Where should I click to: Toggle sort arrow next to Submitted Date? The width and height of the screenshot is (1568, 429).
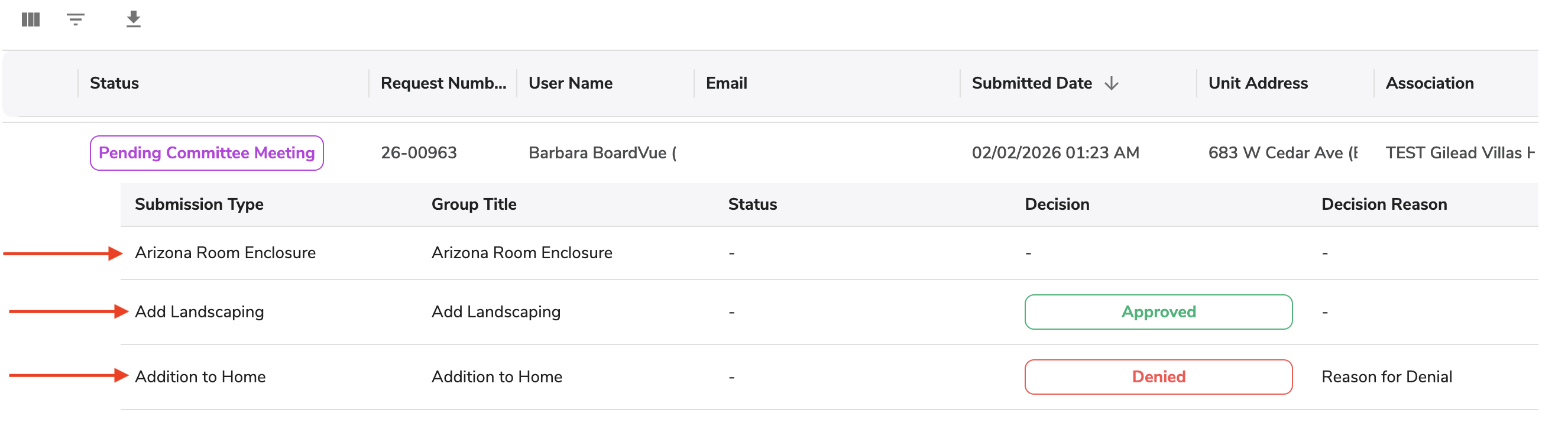[1111, 83]
